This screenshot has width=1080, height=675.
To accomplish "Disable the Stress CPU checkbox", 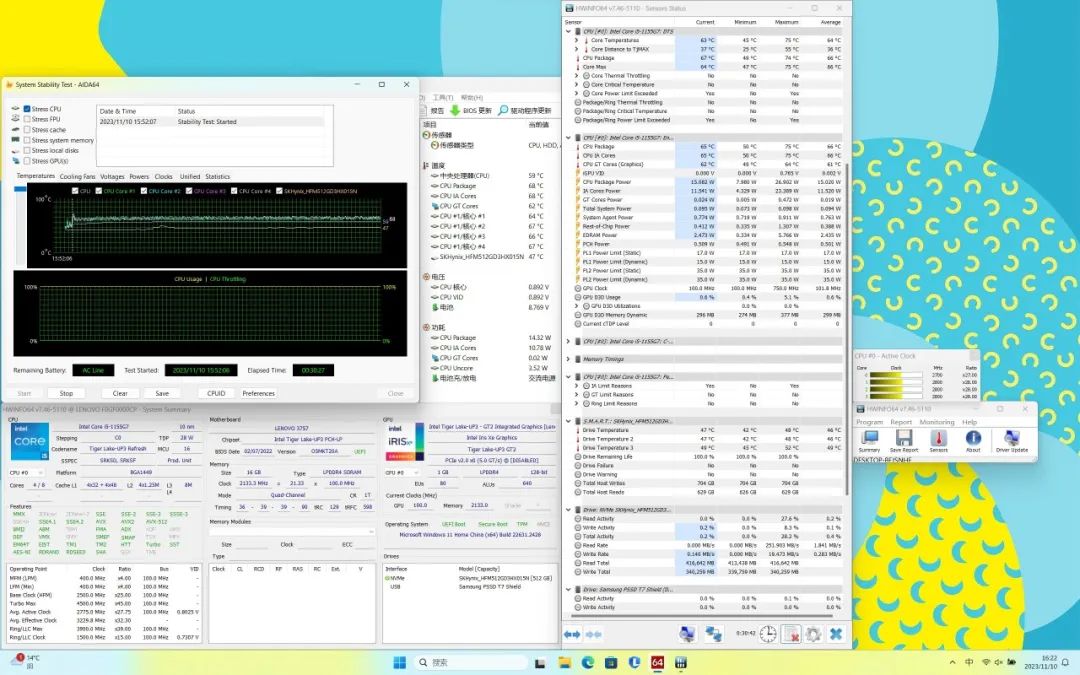I will [27, 109].
